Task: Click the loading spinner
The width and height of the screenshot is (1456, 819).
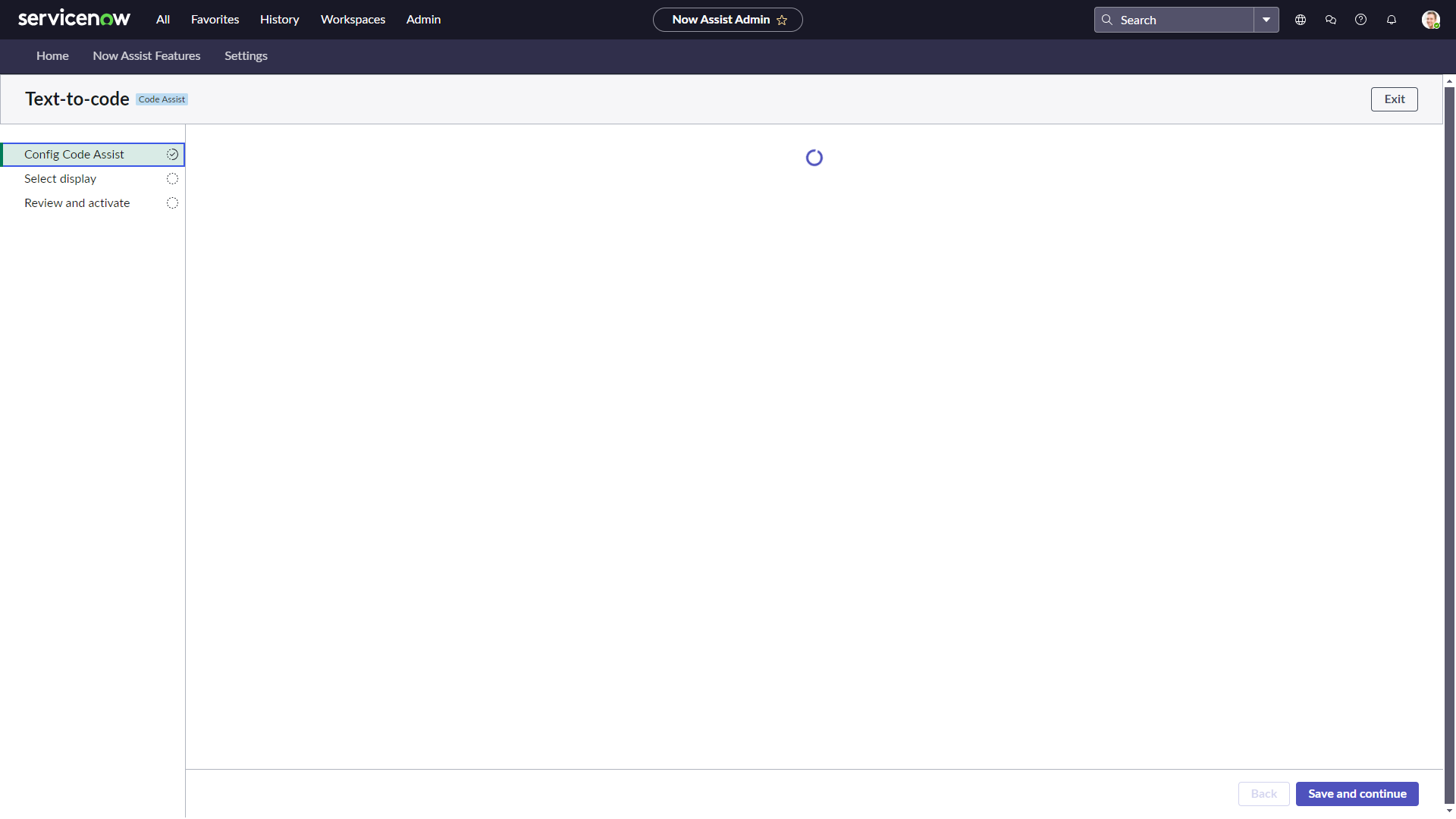Action: tap(814, 157)
